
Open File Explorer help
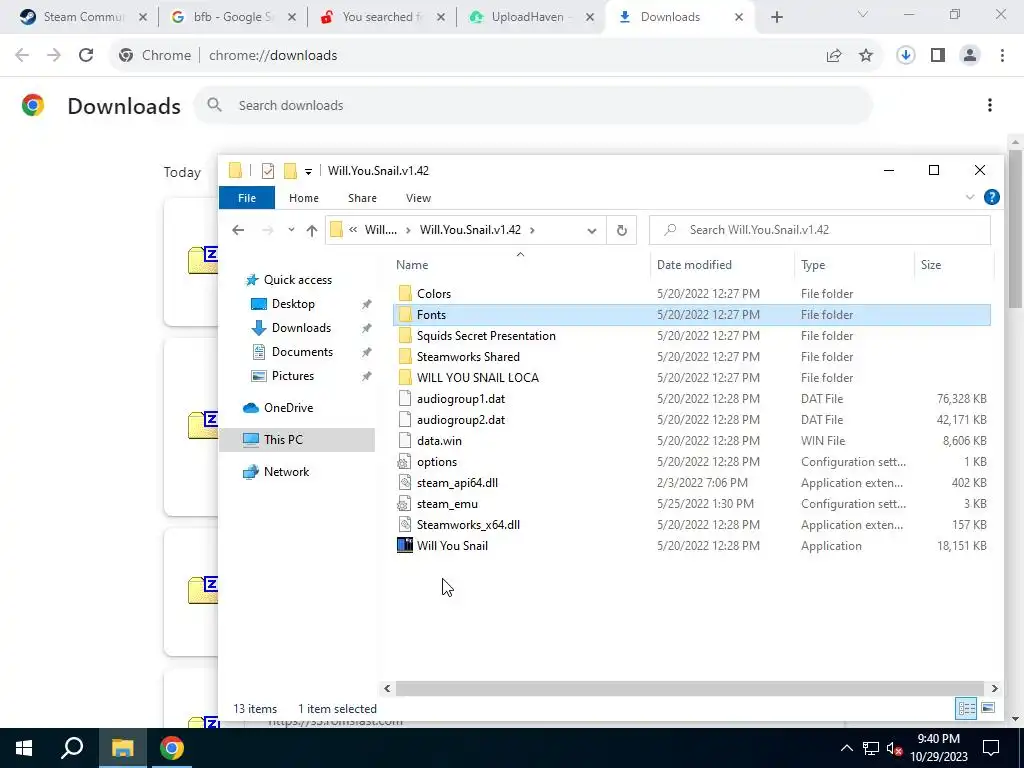point(991,197)
